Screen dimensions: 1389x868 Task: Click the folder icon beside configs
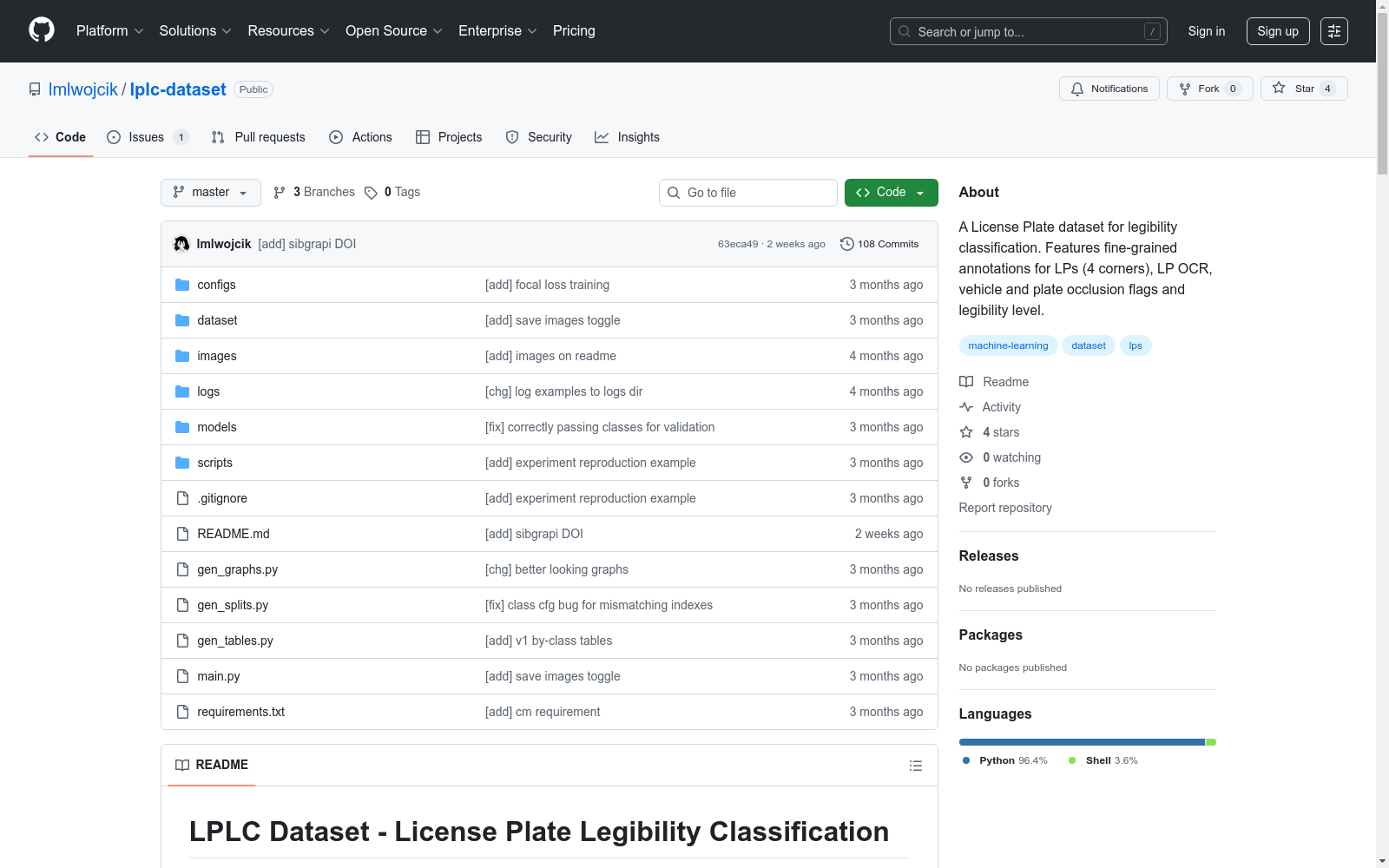point(182,285)
